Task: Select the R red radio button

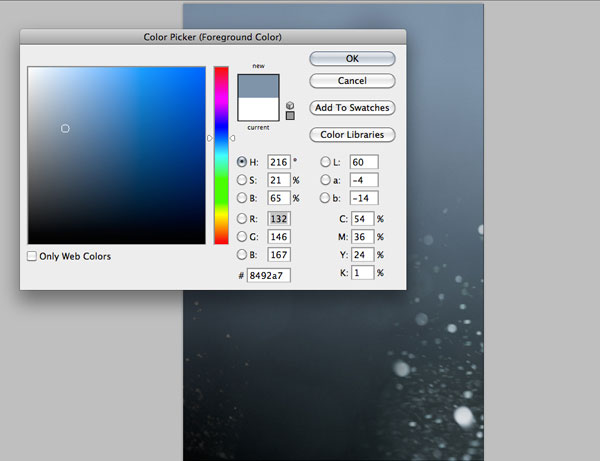Action: [x=242, y=218]
